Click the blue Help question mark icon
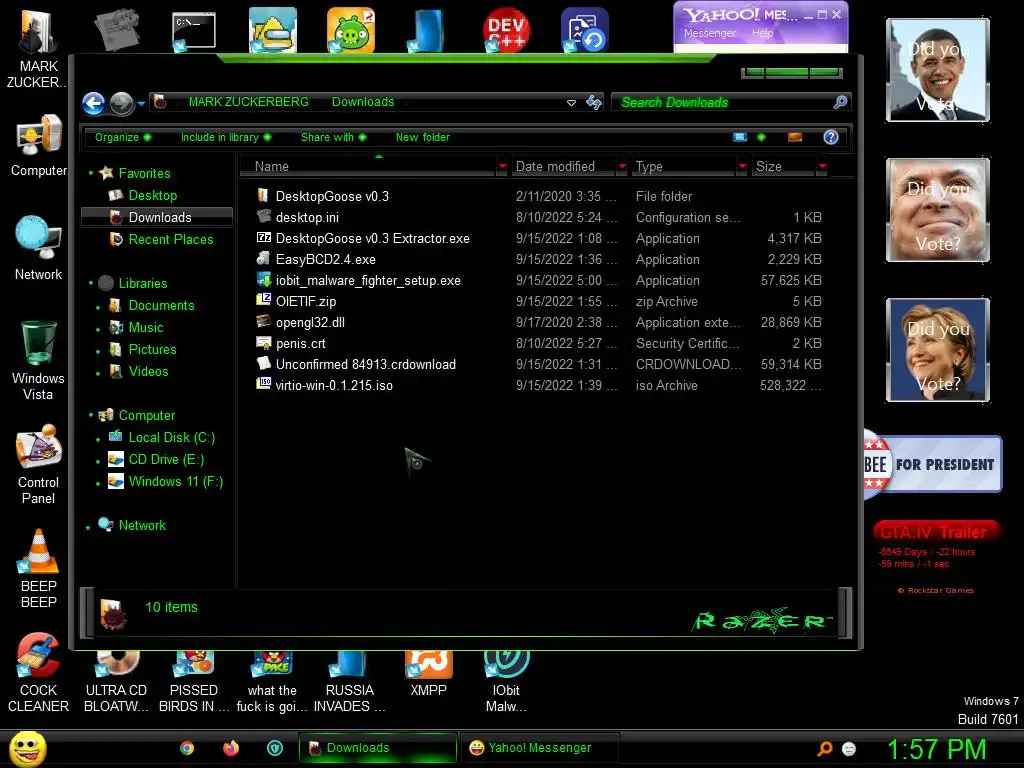The height and width of the screenshot is (768, 1024). click(x=831, y=137)
